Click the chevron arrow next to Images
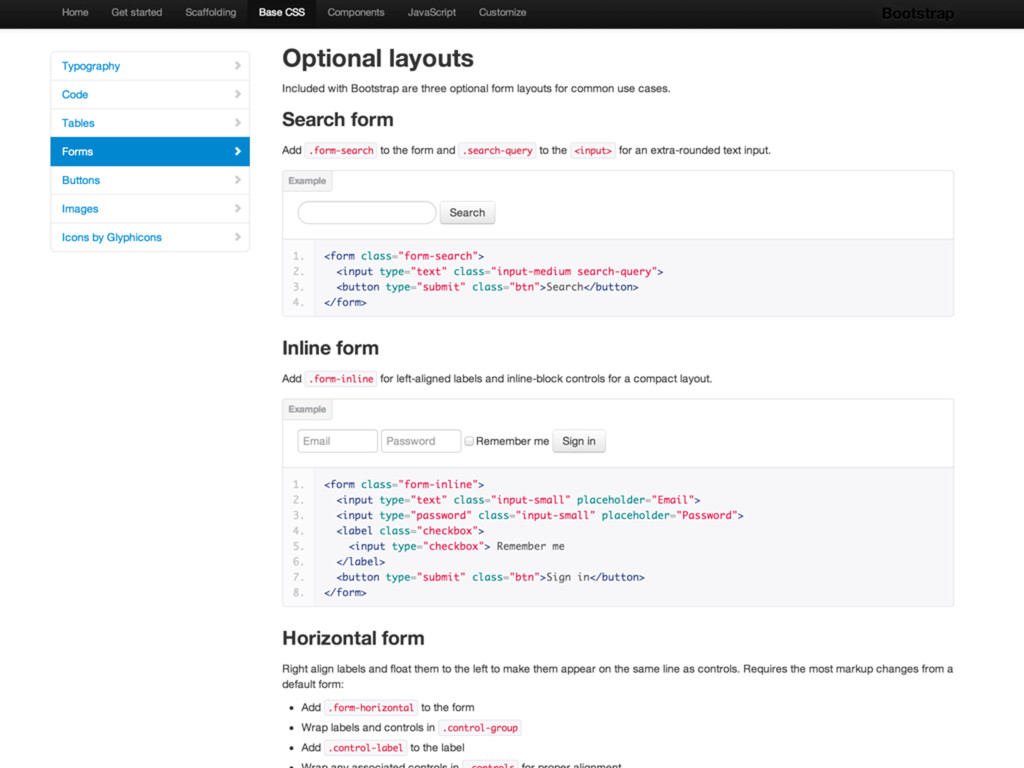Viewport: 1024px width, 768px height. tap(238, 209)
